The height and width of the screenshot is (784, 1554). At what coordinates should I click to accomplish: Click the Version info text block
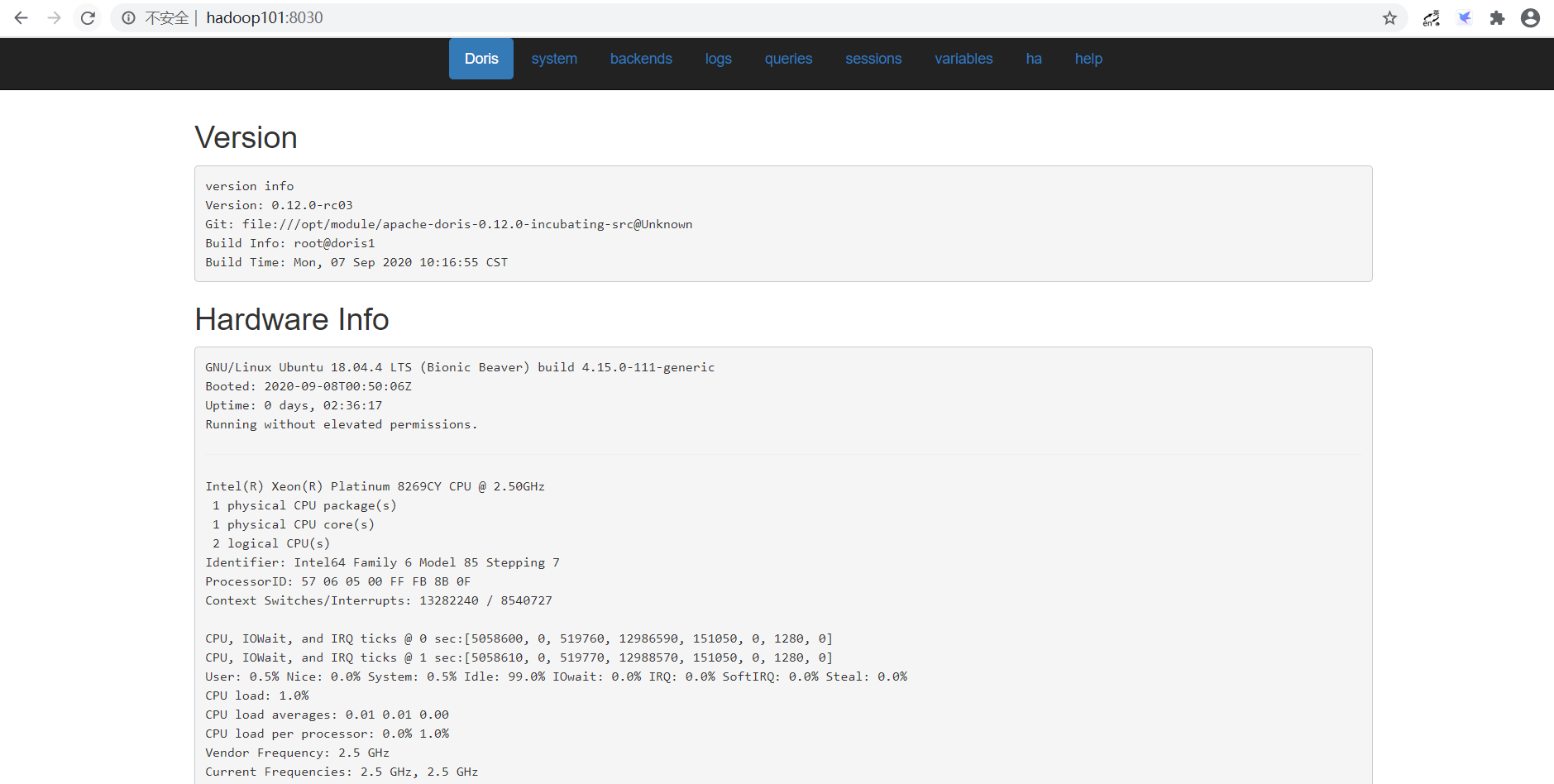pos(783,223)
